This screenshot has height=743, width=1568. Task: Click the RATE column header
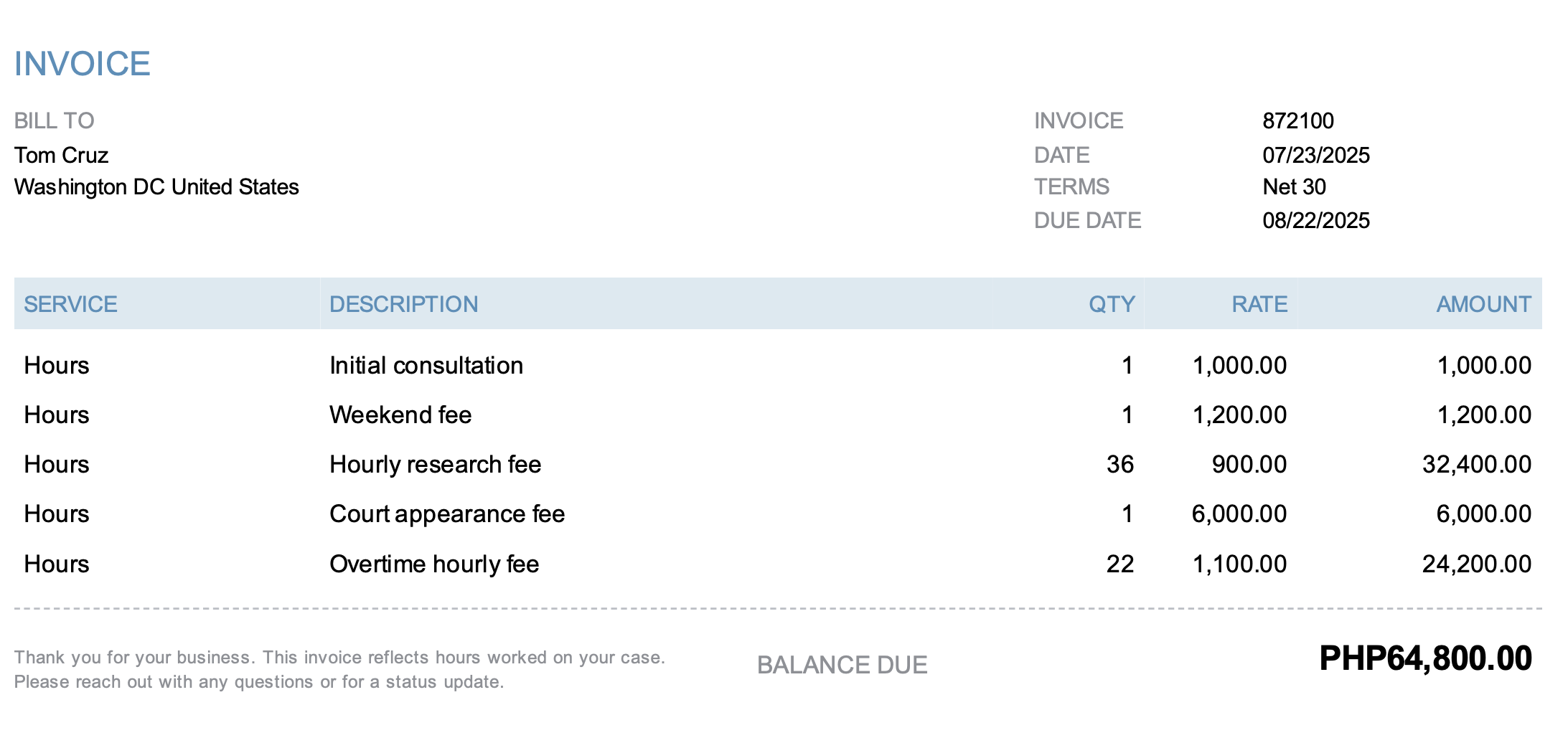pyautogui.click(x=1259, y=304)
